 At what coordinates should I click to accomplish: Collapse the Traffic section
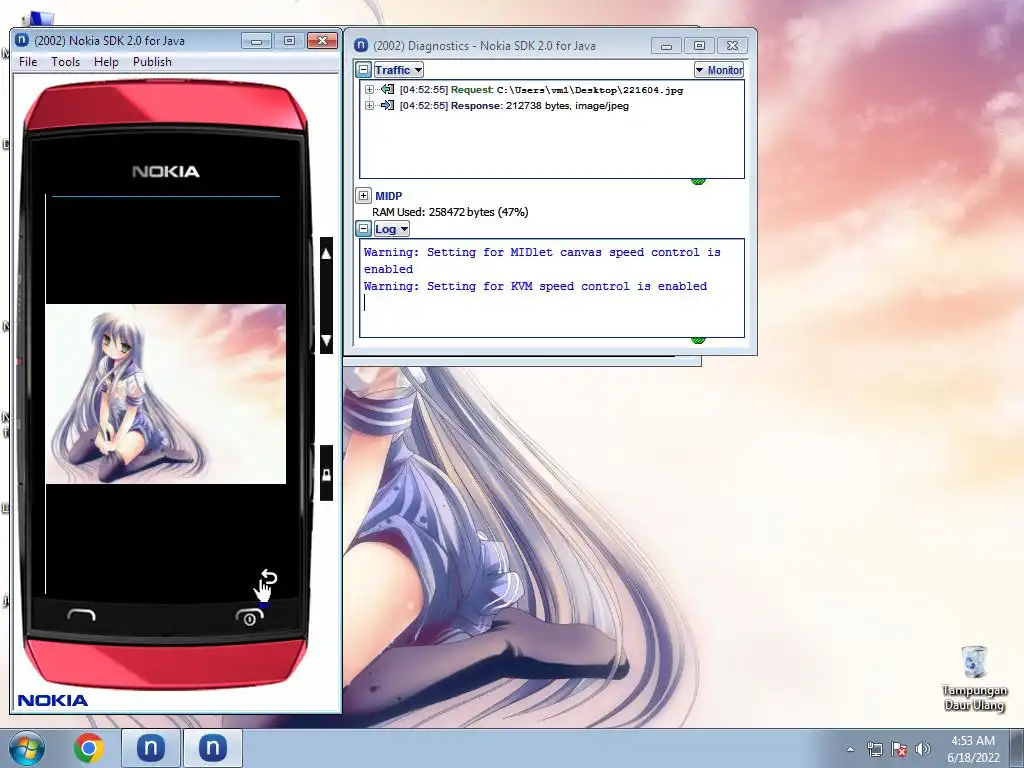[364, 69]
